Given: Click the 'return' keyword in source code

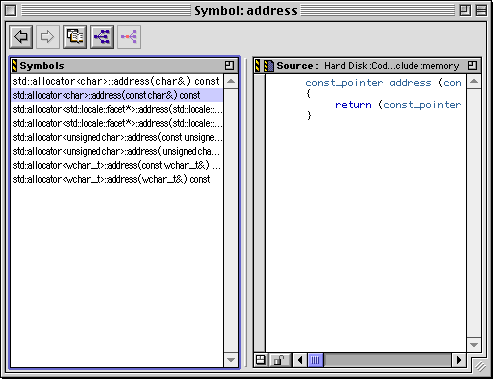Looking at the screenshot, I should pos(353,105).
